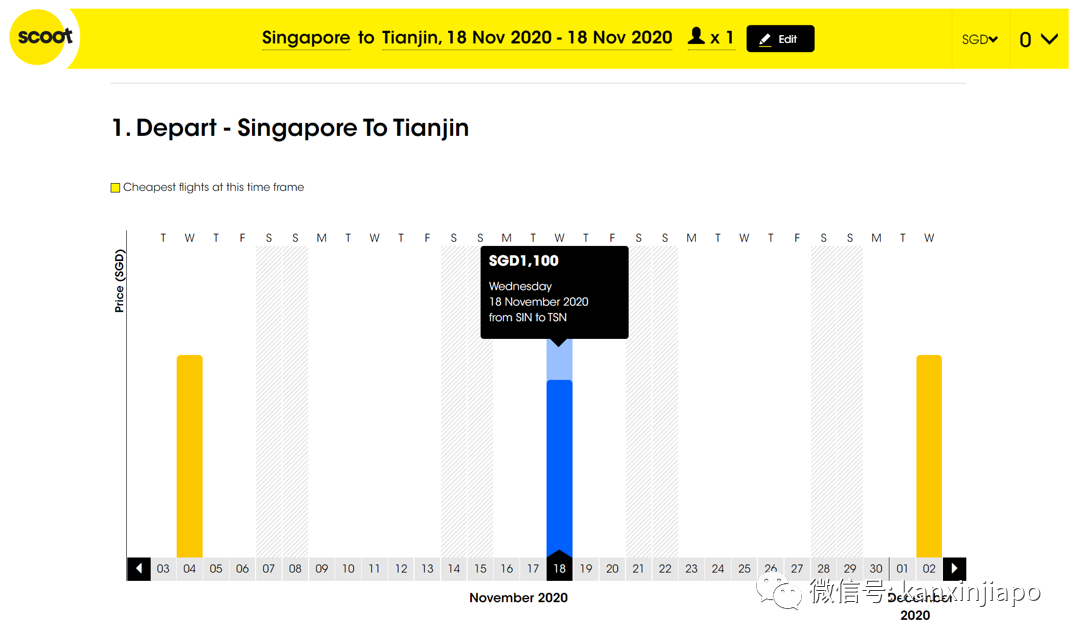Click Tianjin dates link in header

pos(526,38)
